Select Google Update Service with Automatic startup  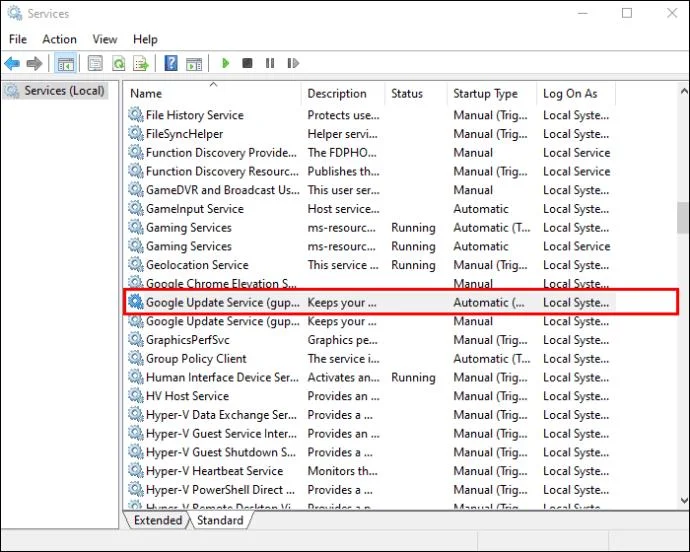click(370, 302)
